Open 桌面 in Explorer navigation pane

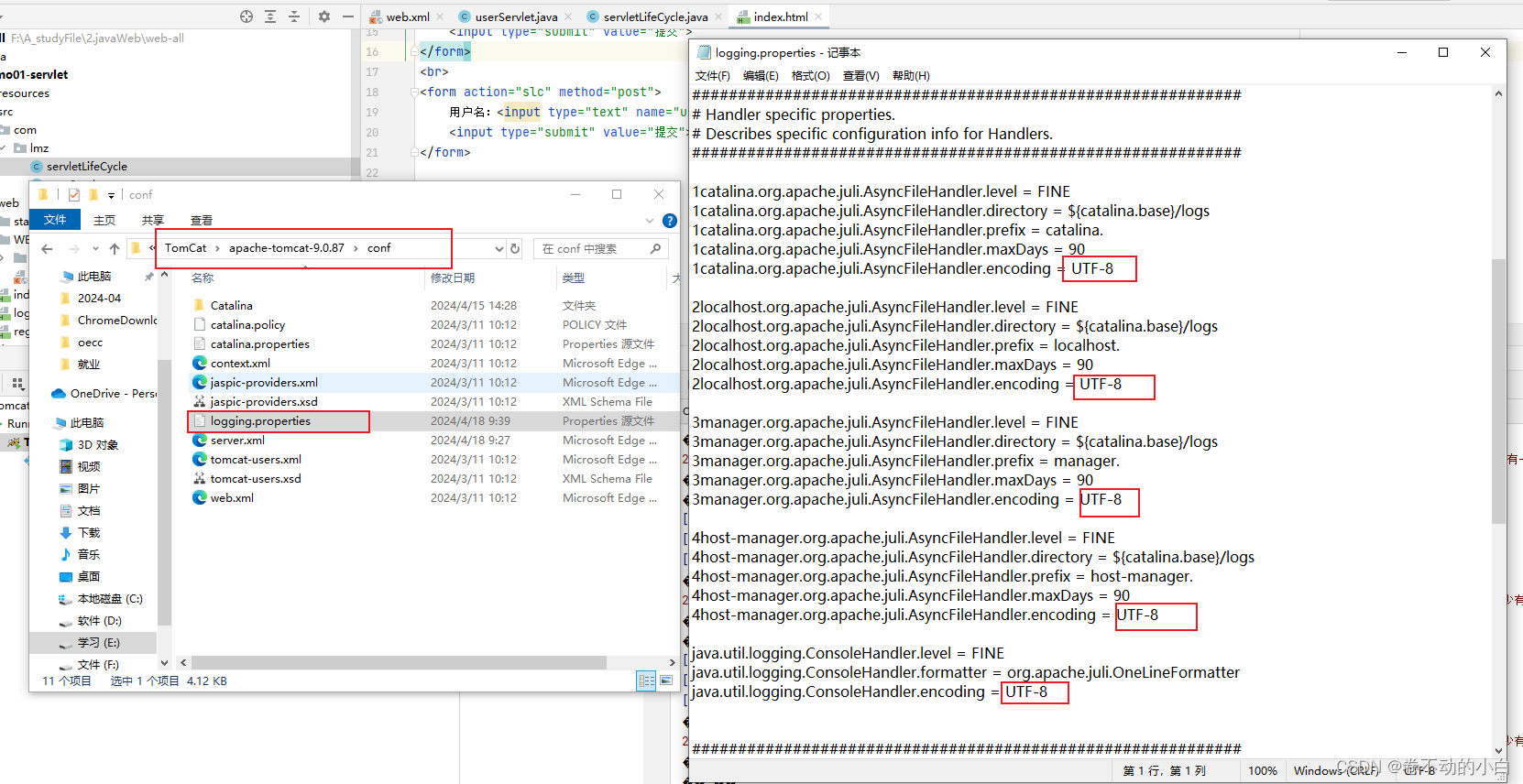click(81, 576)
